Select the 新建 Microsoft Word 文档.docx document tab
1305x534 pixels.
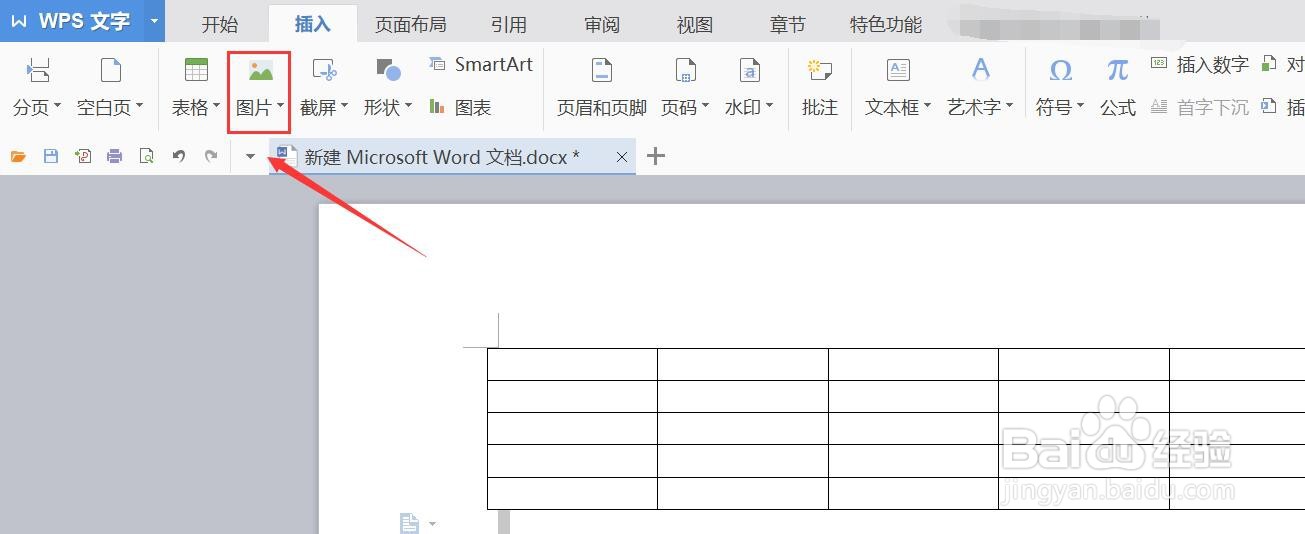point(452,157)
